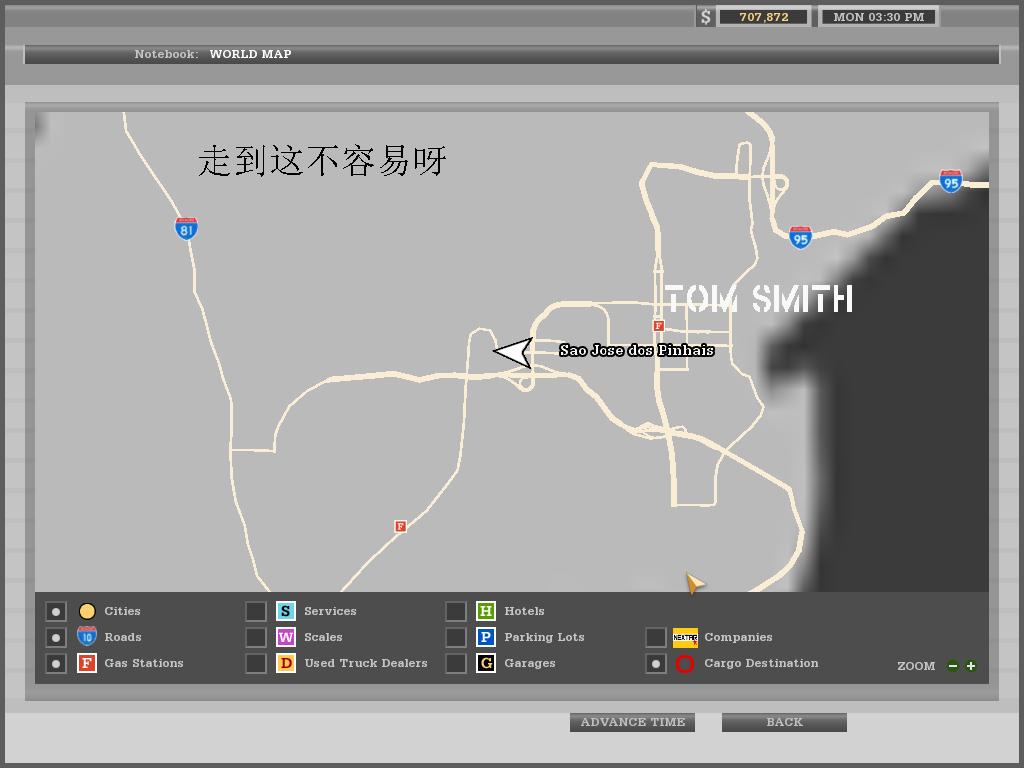
Task: Click the white arrow truck position marker
Action: pos(513,352)
